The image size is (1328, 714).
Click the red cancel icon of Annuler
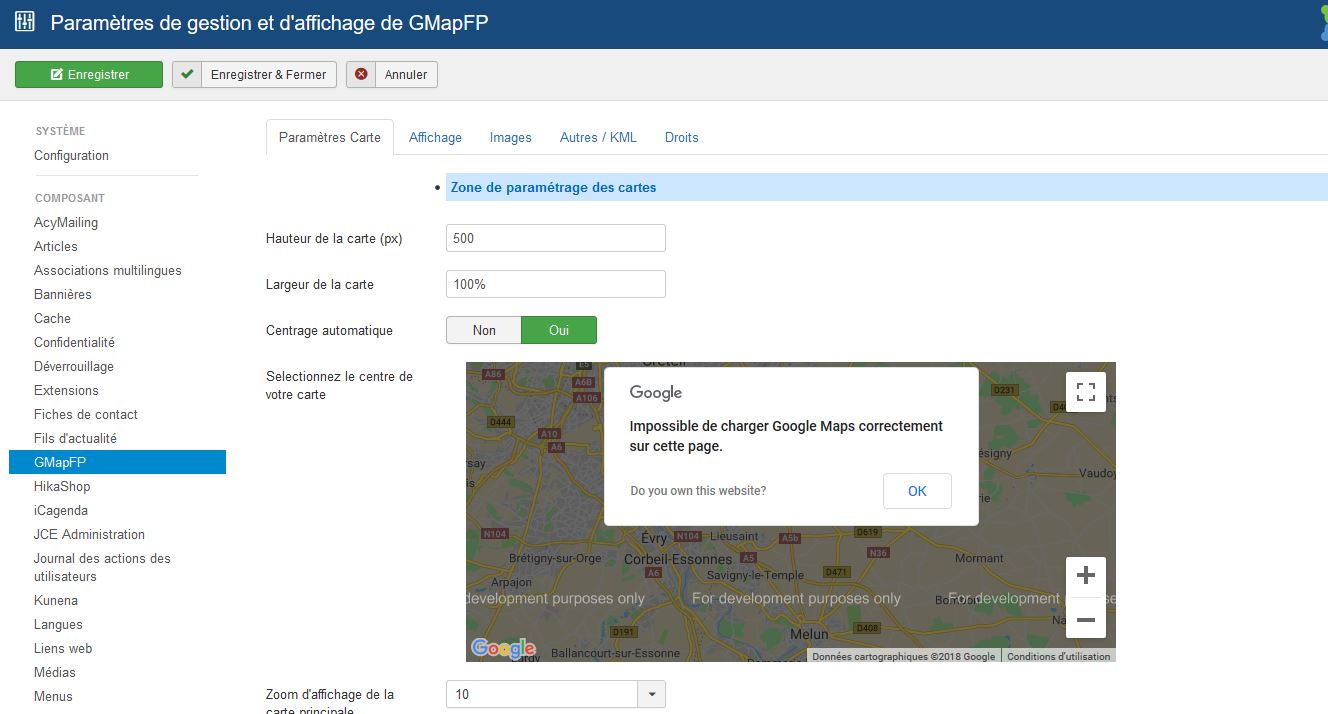click(x=361, y=74)
